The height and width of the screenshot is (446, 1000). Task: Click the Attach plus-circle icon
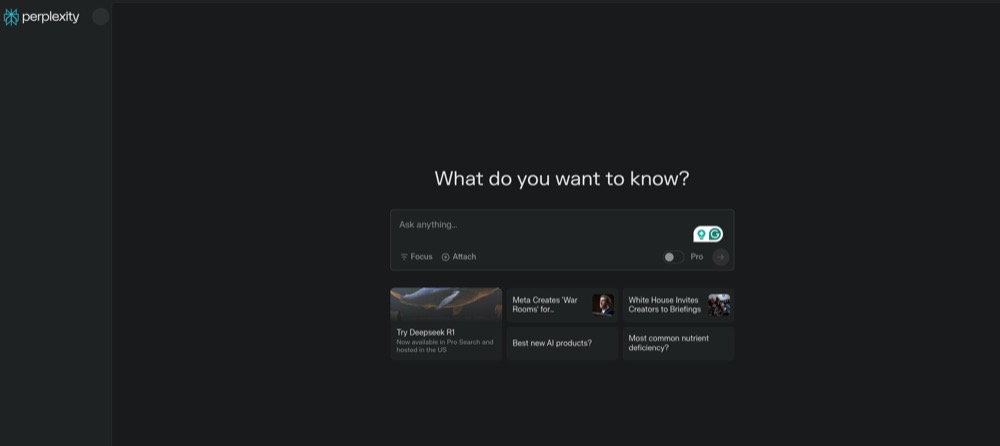[446, 257]
